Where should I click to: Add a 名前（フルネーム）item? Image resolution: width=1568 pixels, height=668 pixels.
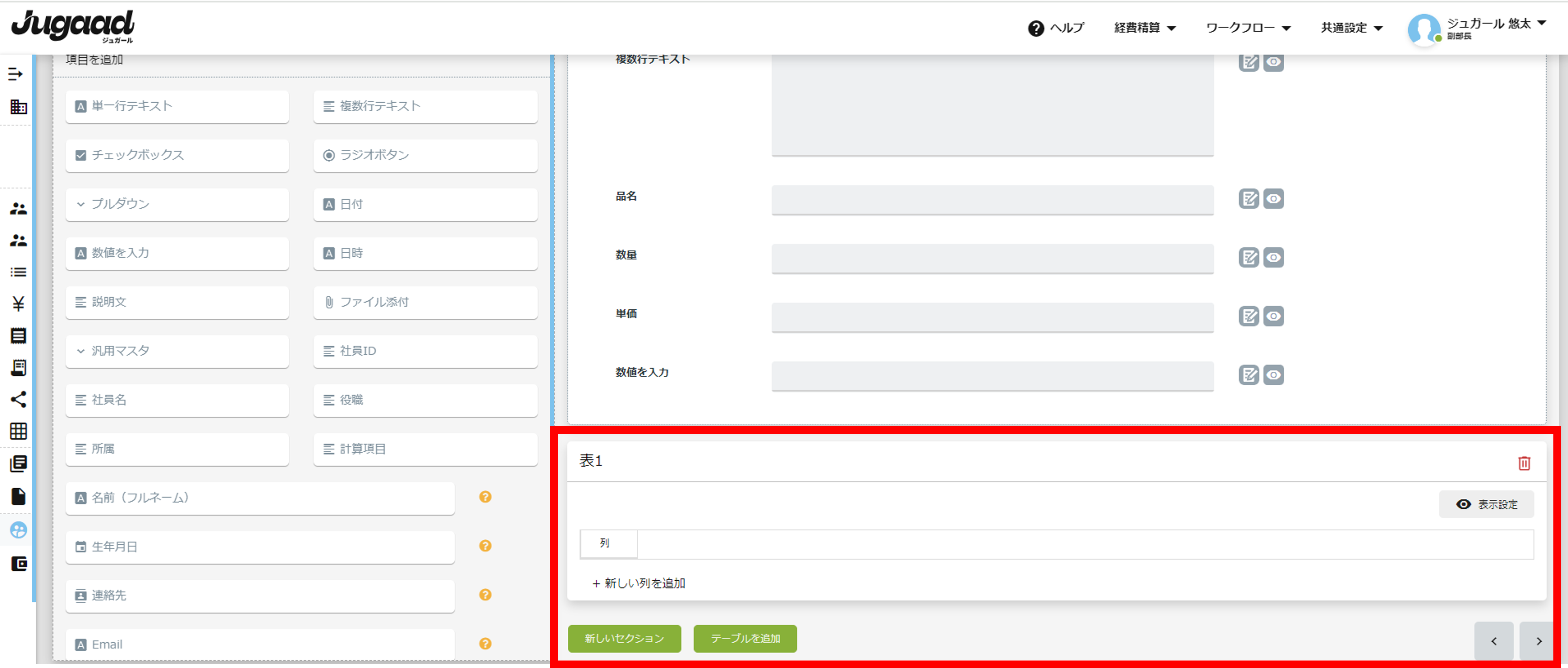[x=260, y=498]
